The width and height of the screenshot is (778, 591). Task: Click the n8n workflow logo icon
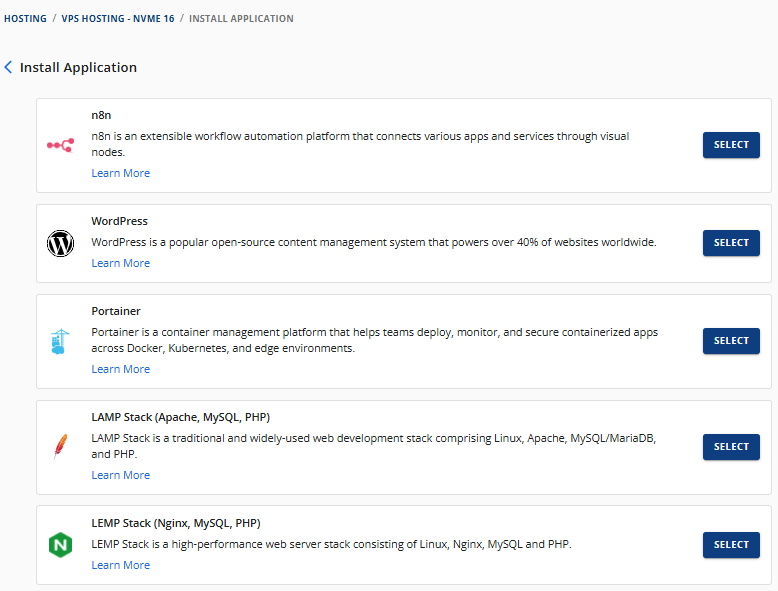61,145
